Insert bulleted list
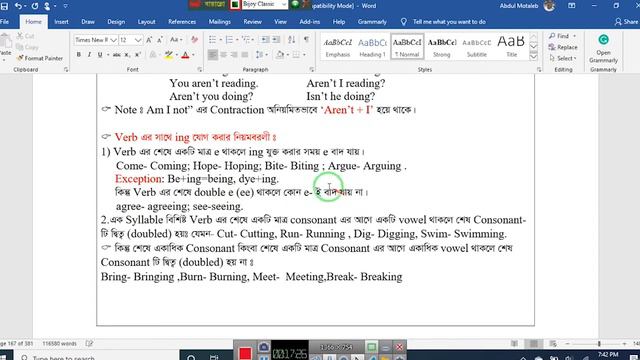This screenshot has width=640, height=360. [212, 40]
